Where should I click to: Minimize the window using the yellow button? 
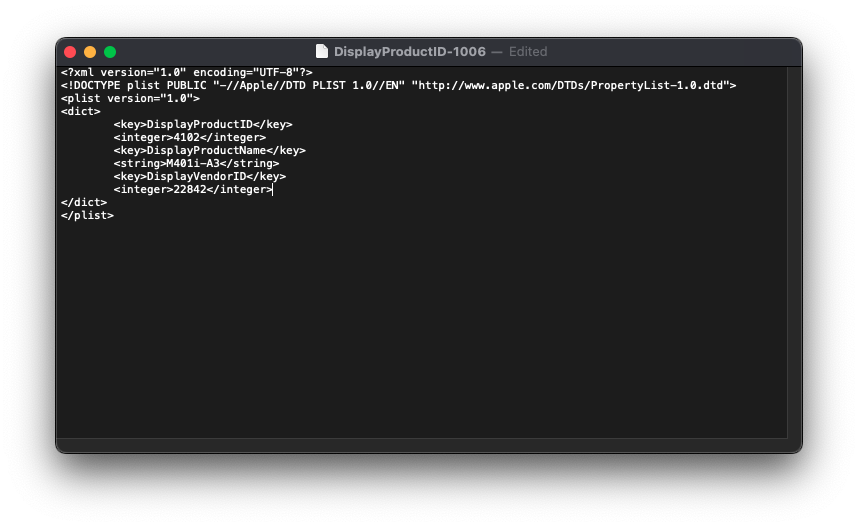(x=90, y=52)
